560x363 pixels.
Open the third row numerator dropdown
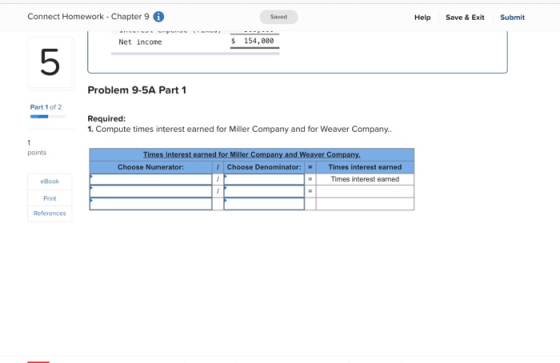pyautogui.click(x=151, y=204)
